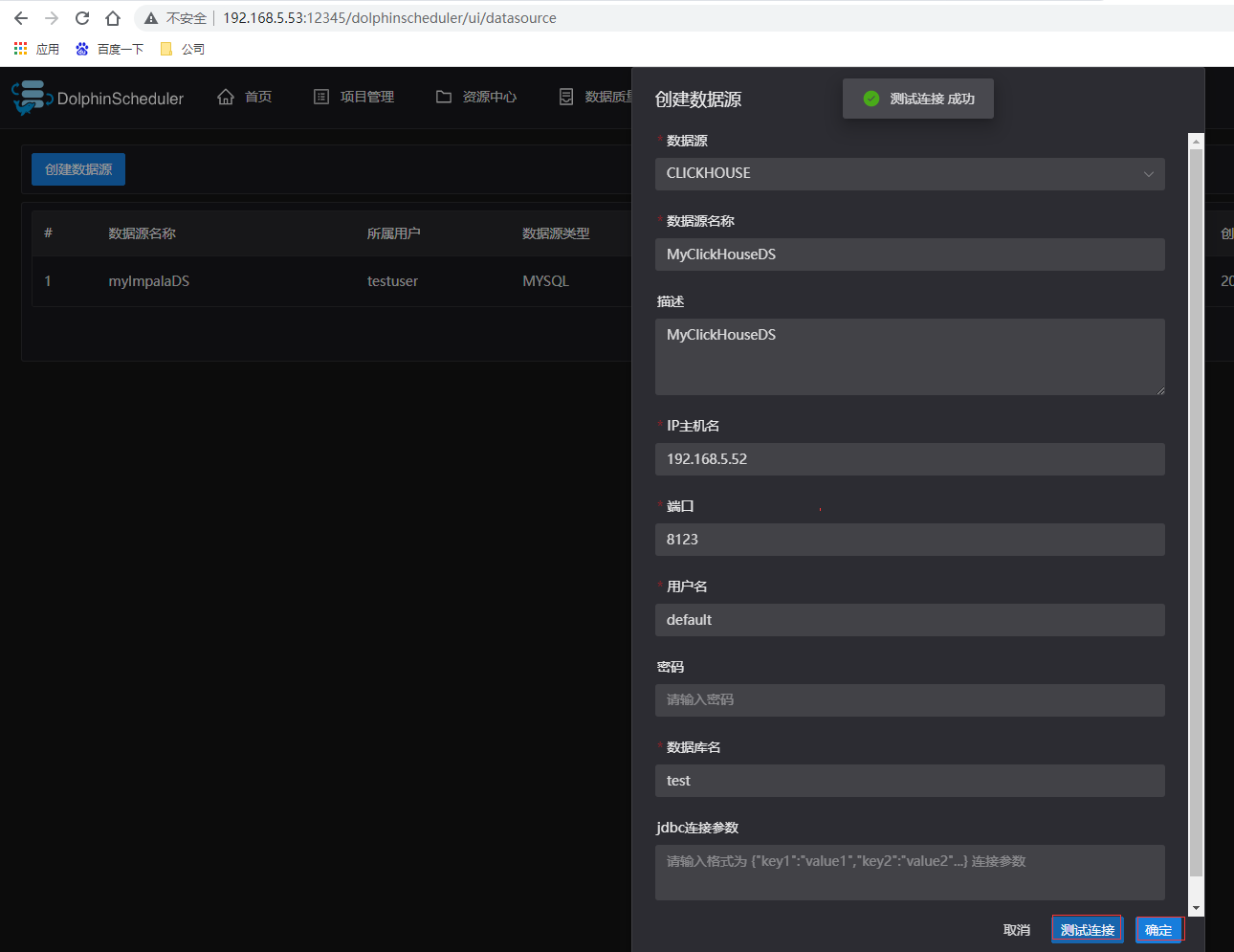Reload the page with refresh icon

click(82, 18)
